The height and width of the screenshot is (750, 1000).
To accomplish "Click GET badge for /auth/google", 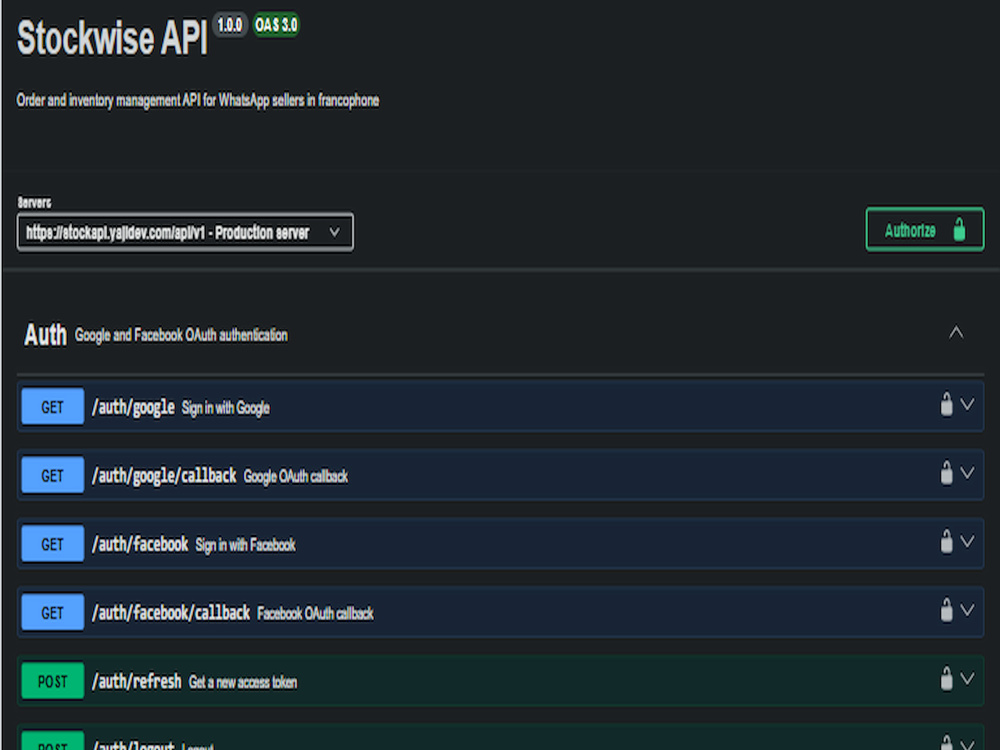I will coord(52,406).
